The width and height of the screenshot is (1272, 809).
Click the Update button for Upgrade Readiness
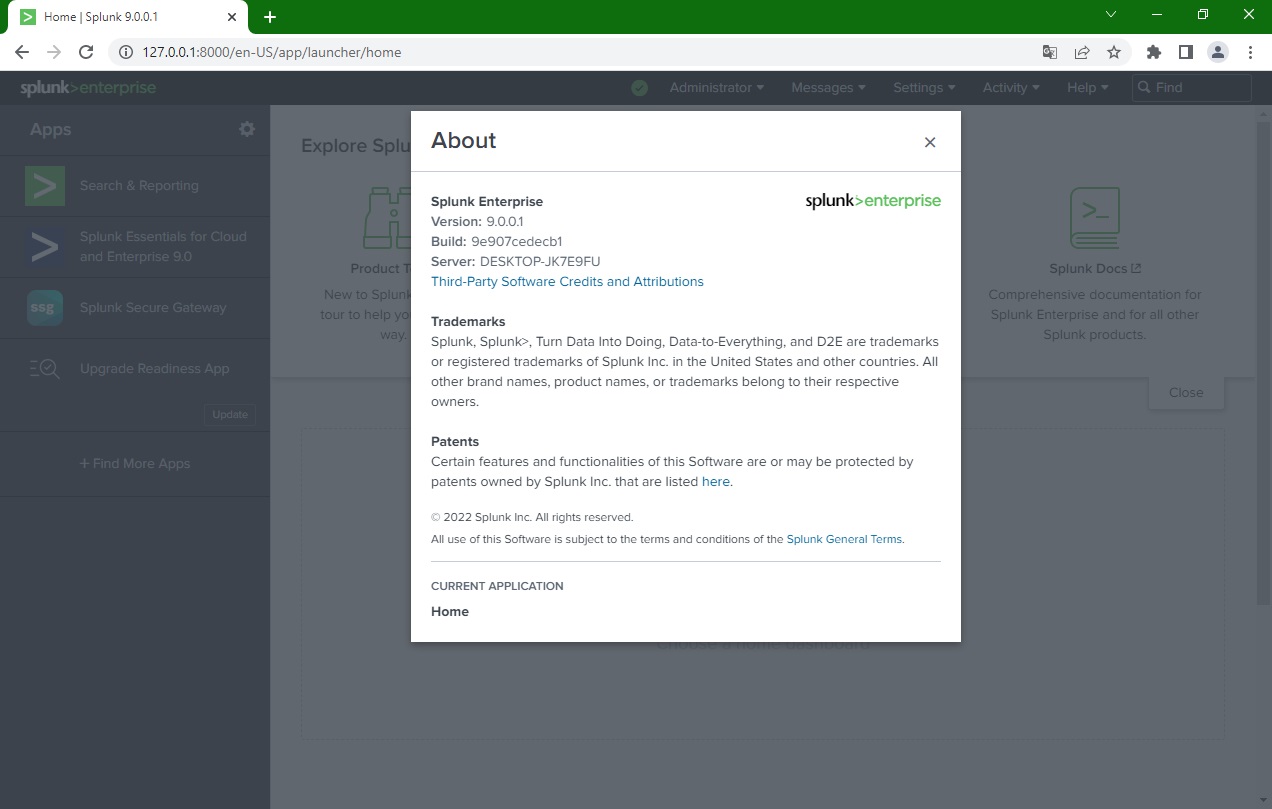click(x=230, y=414)
